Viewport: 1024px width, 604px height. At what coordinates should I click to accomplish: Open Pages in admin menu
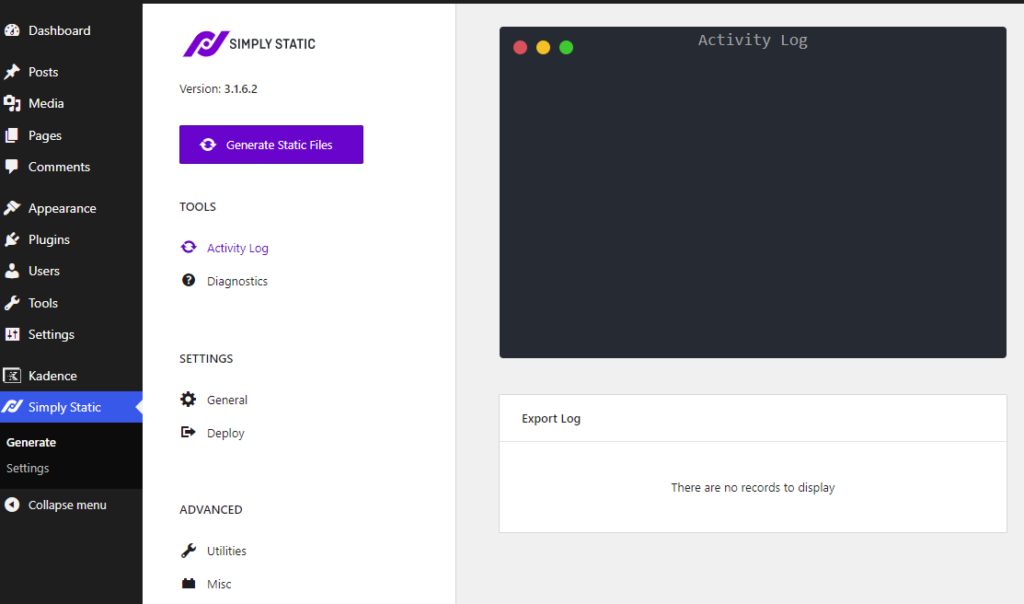[45, 136]
